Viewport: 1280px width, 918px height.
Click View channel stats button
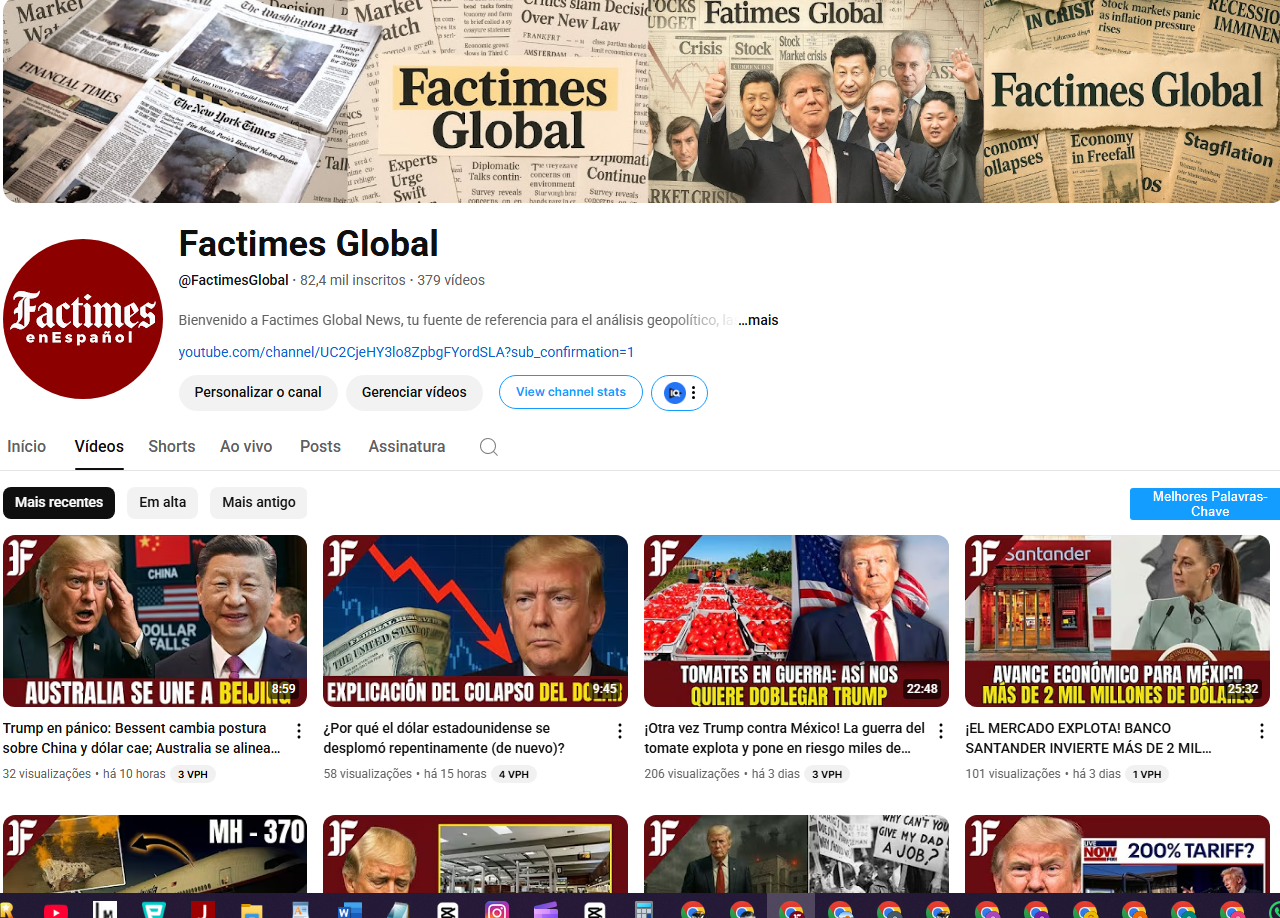click(x=571, y=392)
